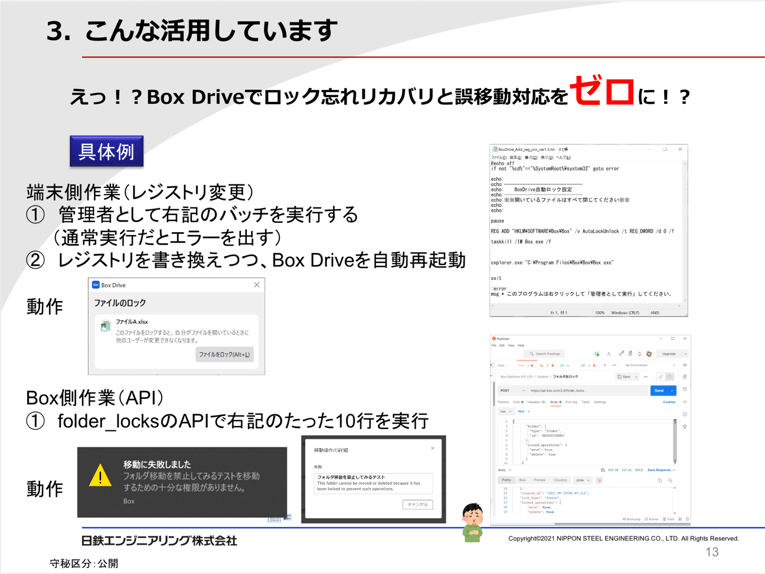Click the invite user icon in Postman header
765x574 pixels.
pos(609,354)
